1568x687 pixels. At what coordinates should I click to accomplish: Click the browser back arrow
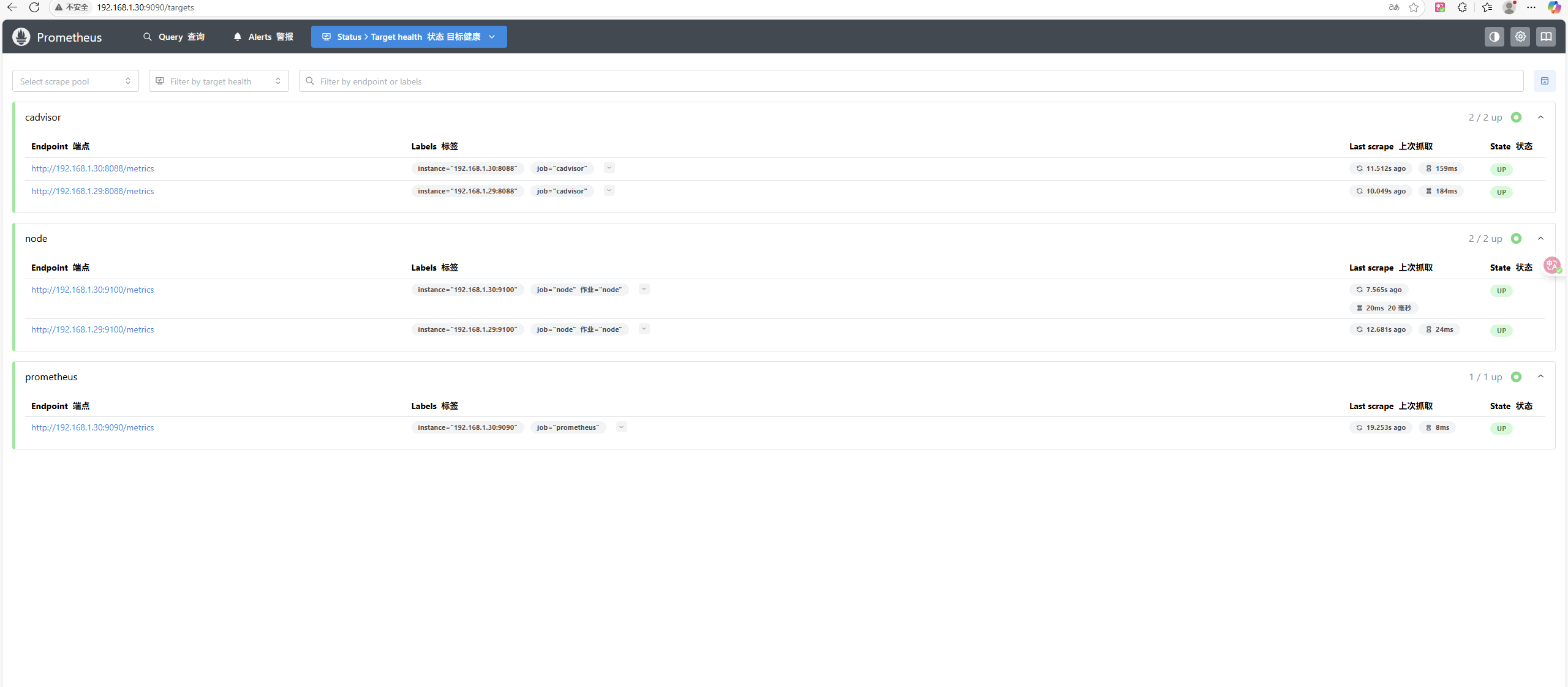tap(12, 7)
